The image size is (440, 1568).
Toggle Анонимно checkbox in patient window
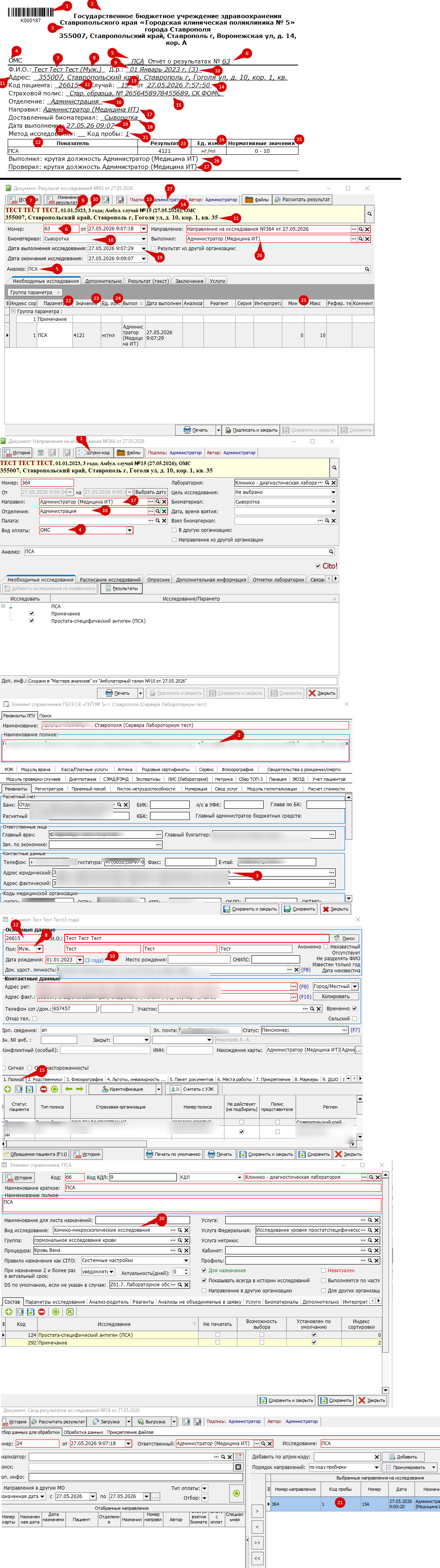326,947
